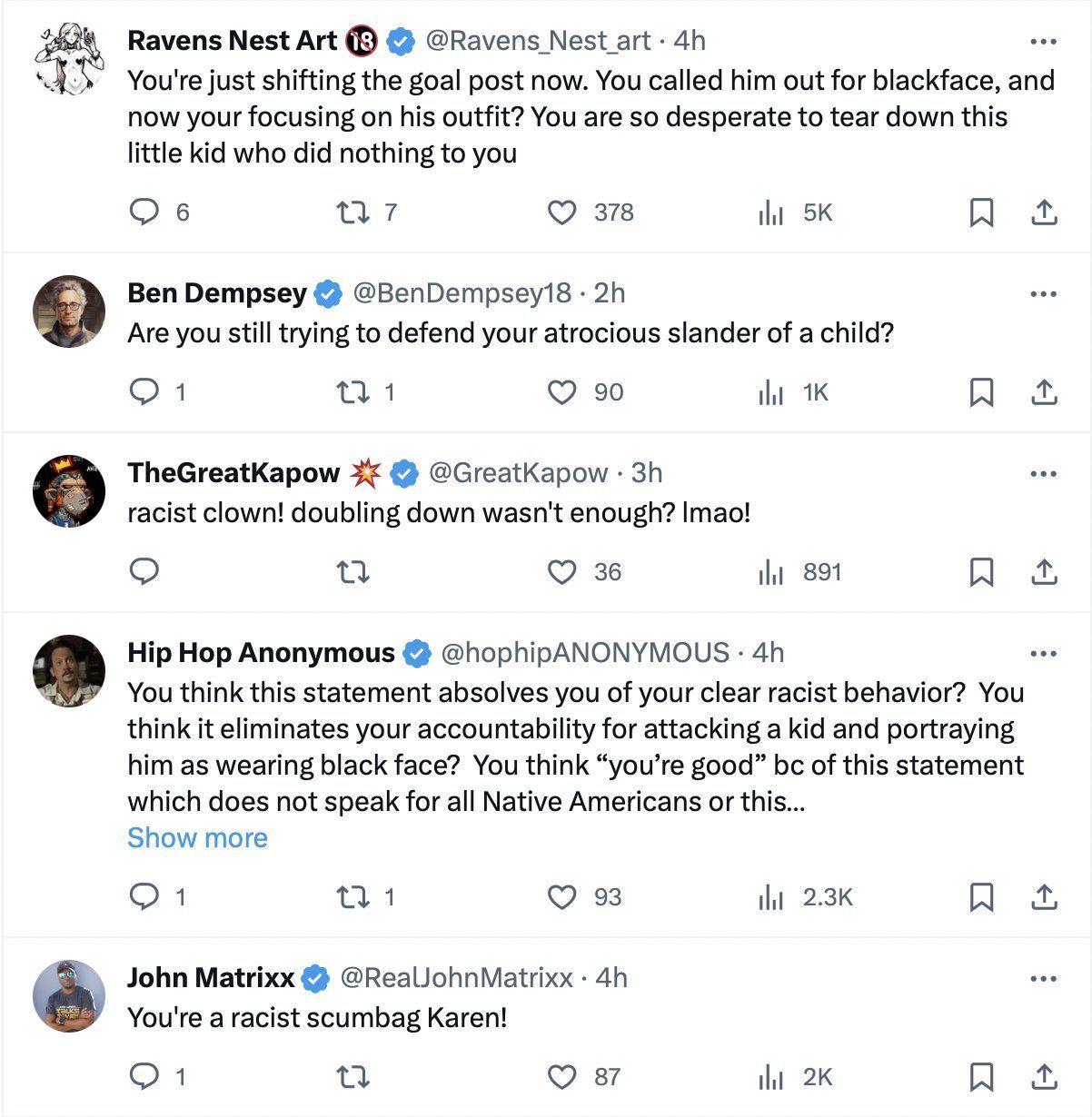Open more options menu on Ben Dempsey tweet
The height and width of the screenshot is (1117, 1092).
[1044, 294]
